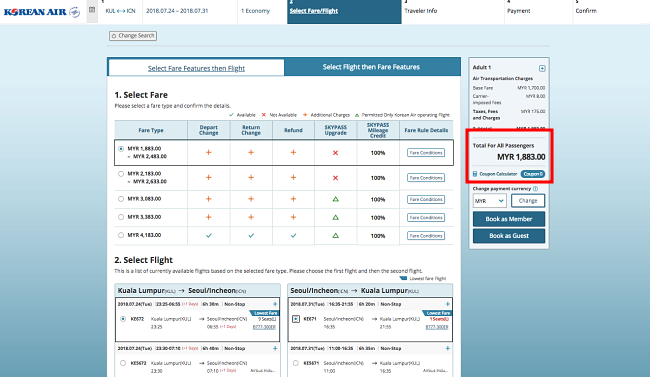Click Depart Change plus icon for MYR 1,883.00
Viewport: 650px width, 377px height.
click(x=209, y=153)
